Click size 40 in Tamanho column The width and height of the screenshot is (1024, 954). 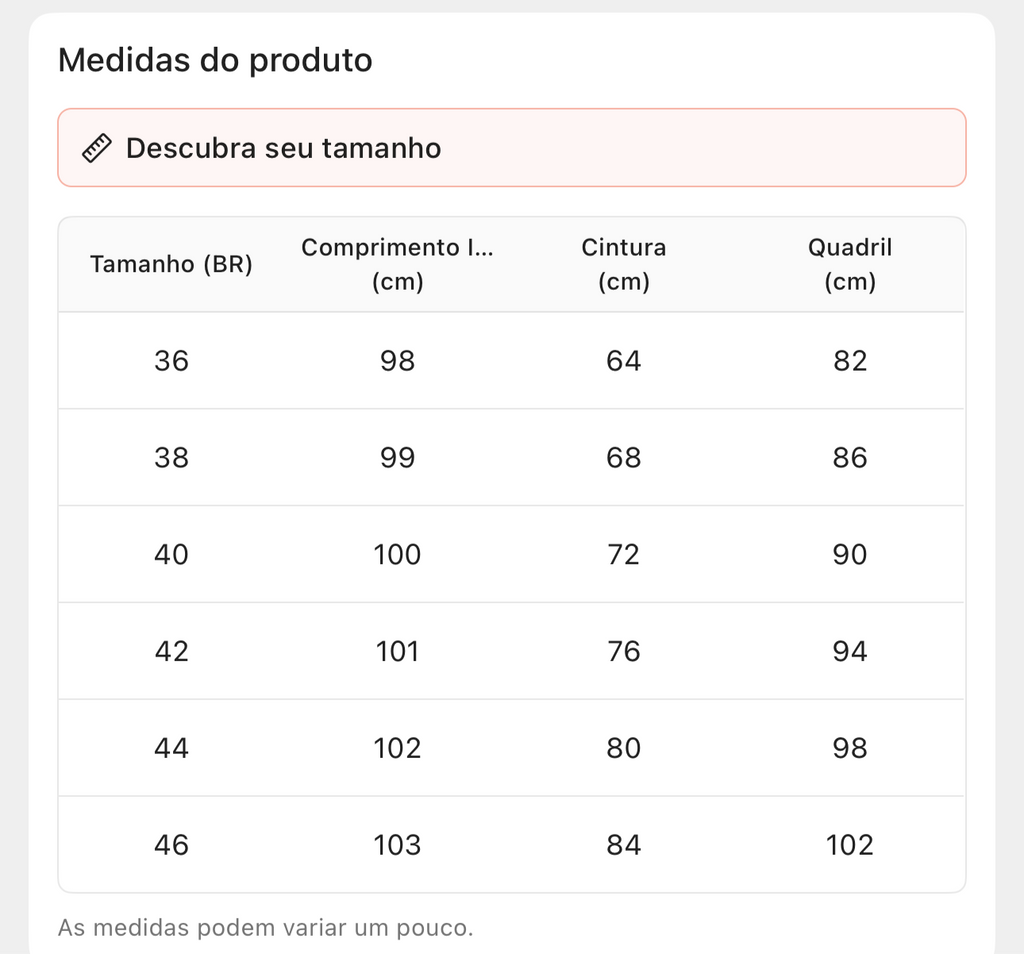(171, 555)
